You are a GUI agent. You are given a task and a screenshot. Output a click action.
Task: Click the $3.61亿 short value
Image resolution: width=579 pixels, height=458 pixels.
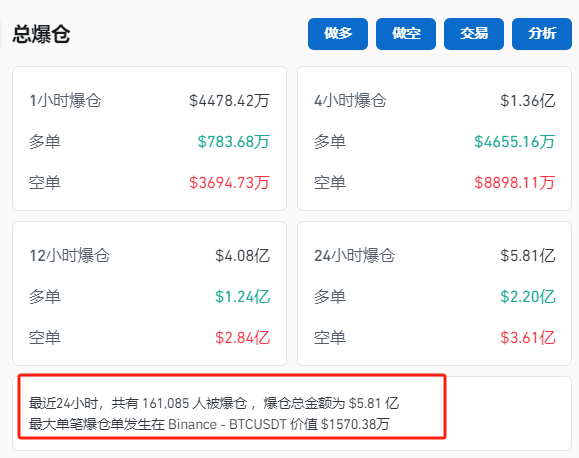[x=528, y=338]
